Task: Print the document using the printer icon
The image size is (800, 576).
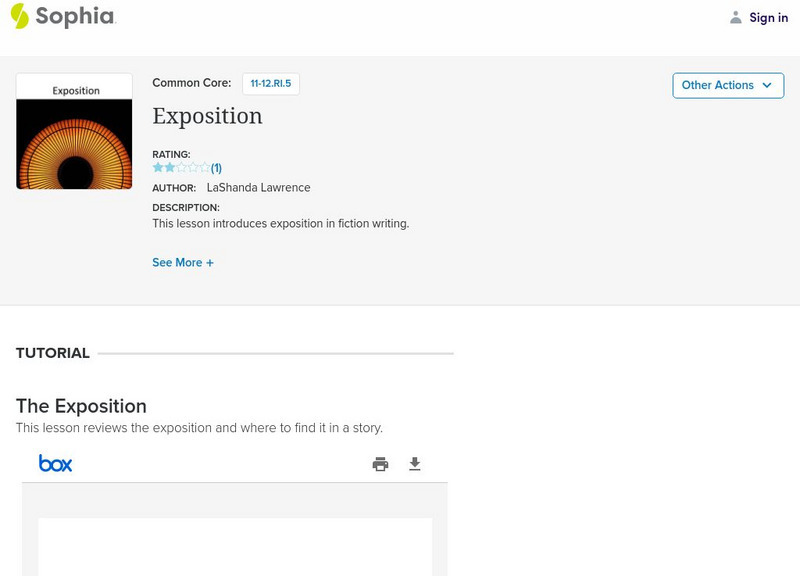Action: tap(380, 464)
